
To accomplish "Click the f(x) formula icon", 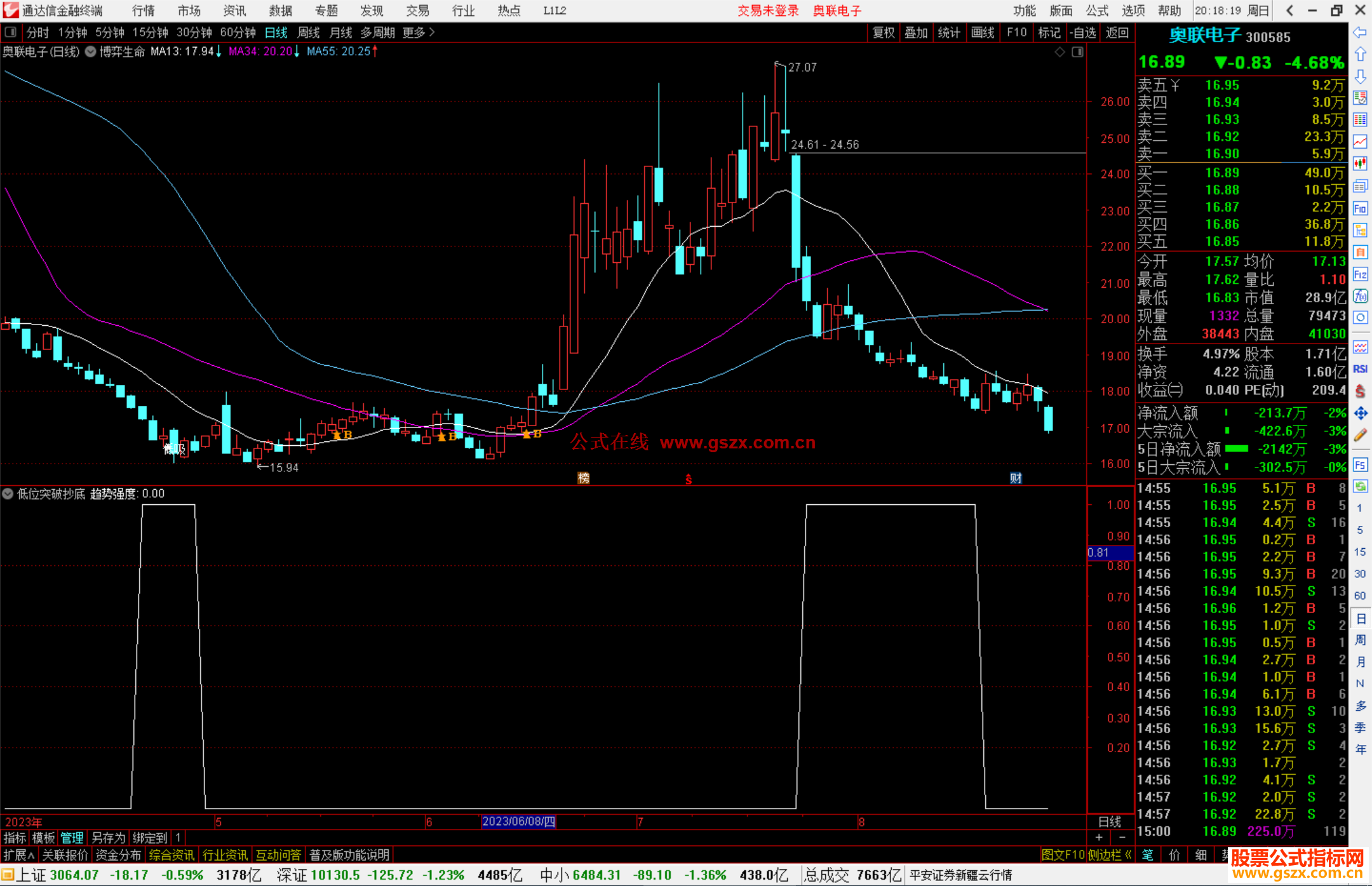I will pyautogui.click(x=1360, y=296).
